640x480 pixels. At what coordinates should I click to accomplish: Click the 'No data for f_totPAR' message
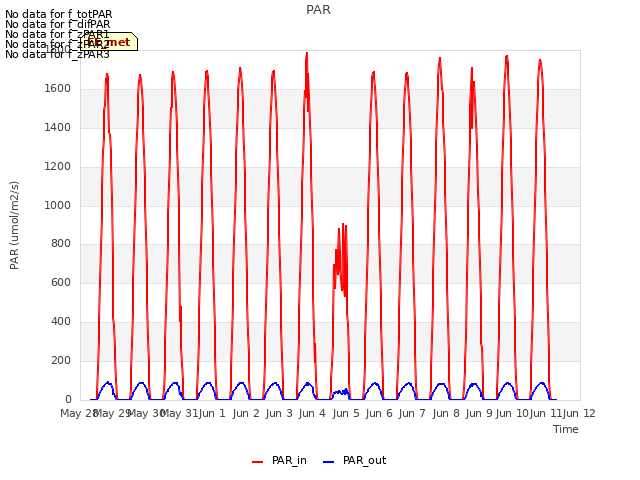point(59,14)
